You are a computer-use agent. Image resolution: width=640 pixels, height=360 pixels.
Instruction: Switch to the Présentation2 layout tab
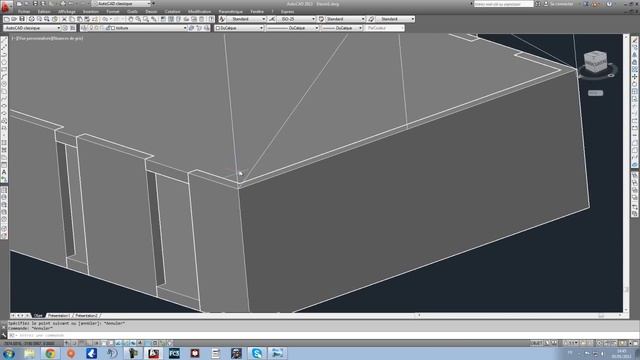(x=86, y=316)
